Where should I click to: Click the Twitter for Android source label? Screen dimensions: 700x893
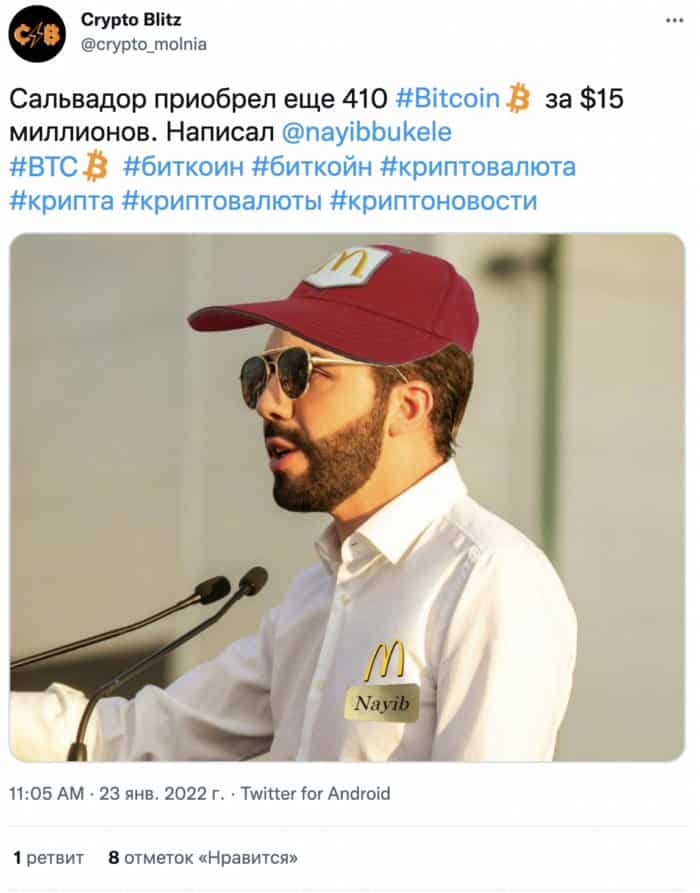(x=316, y=793)
